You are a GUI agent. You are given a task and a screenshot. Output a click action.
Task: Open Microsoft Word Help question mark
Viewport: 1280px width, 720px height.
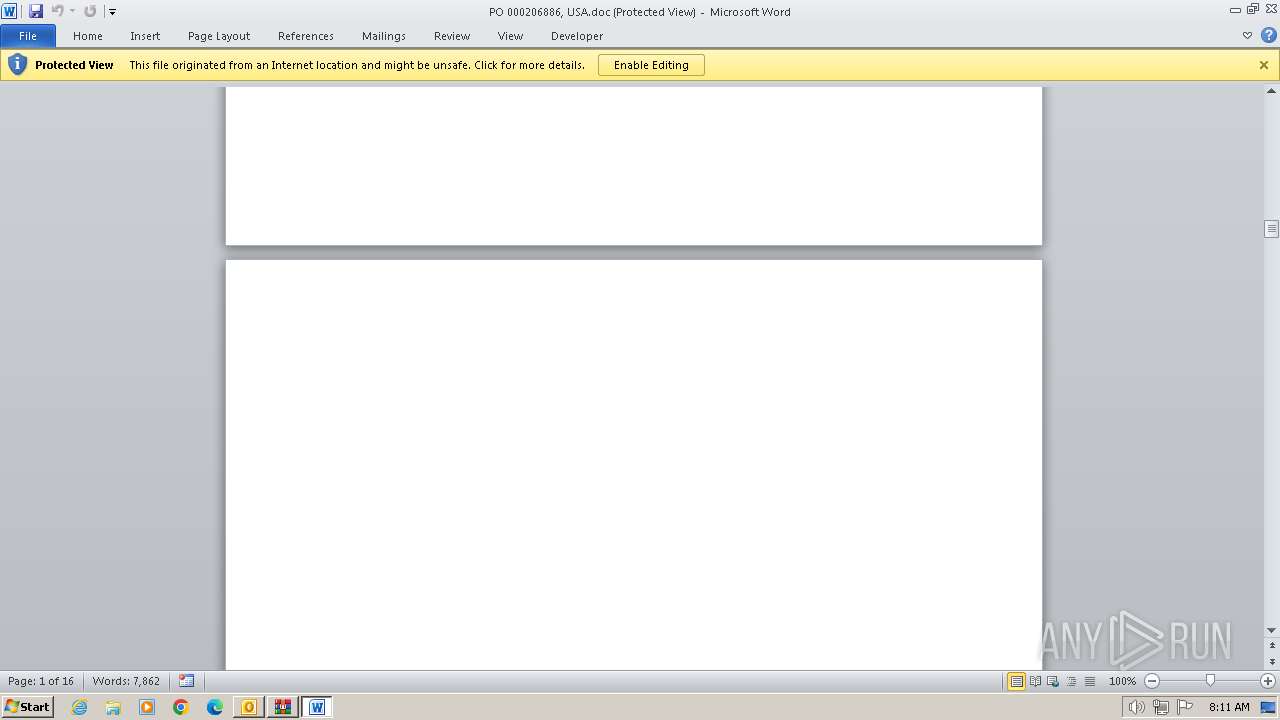(1268, 36)
